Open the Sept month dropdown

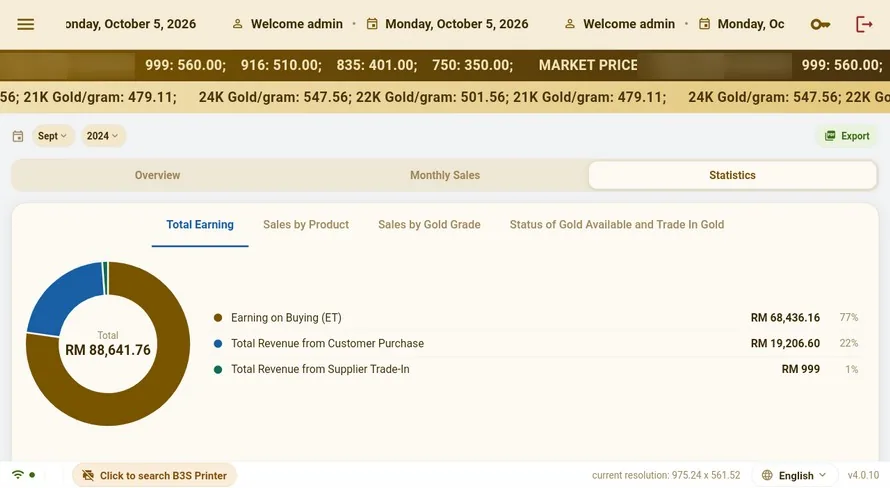point(52,136)
